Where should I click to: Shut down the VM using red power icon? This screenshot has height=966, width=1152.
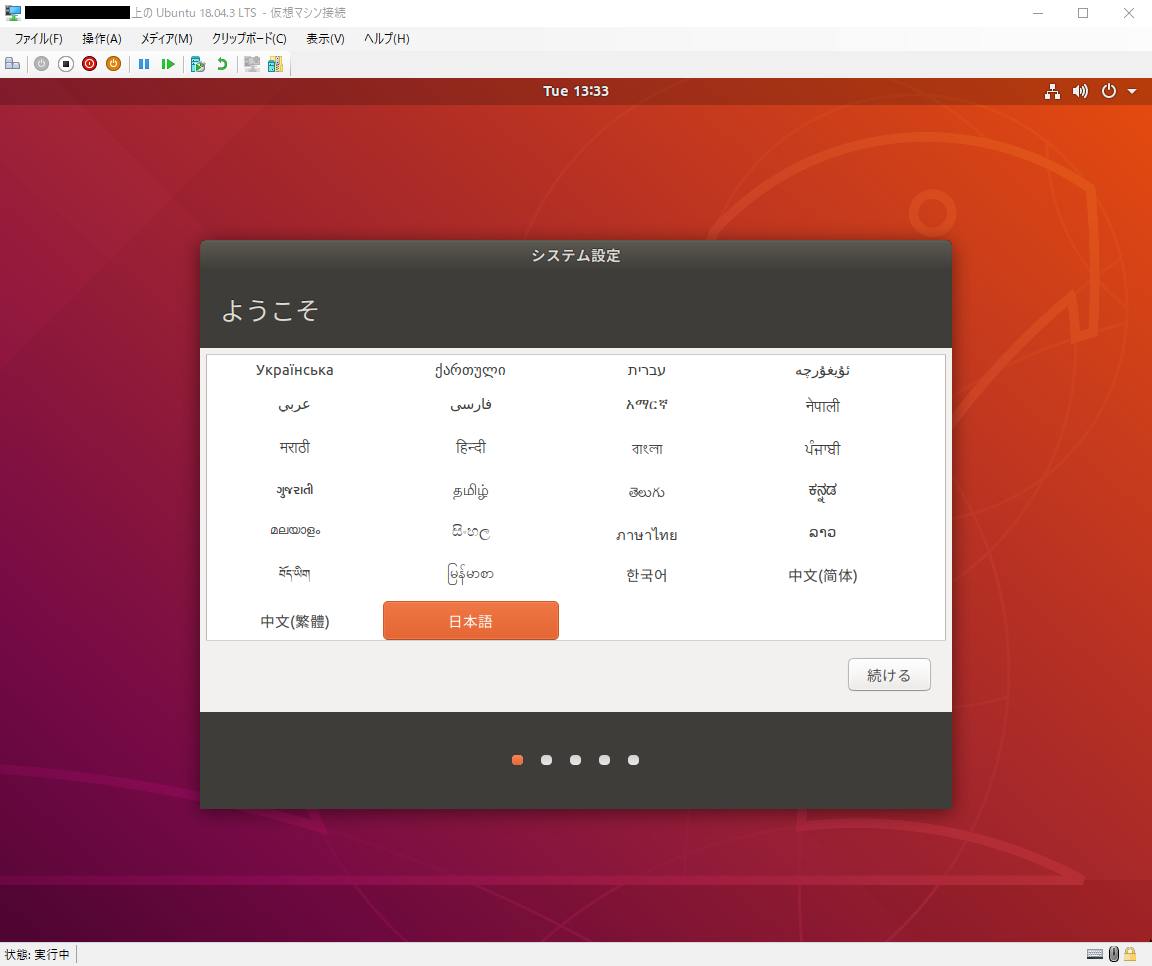pos(90,64)
